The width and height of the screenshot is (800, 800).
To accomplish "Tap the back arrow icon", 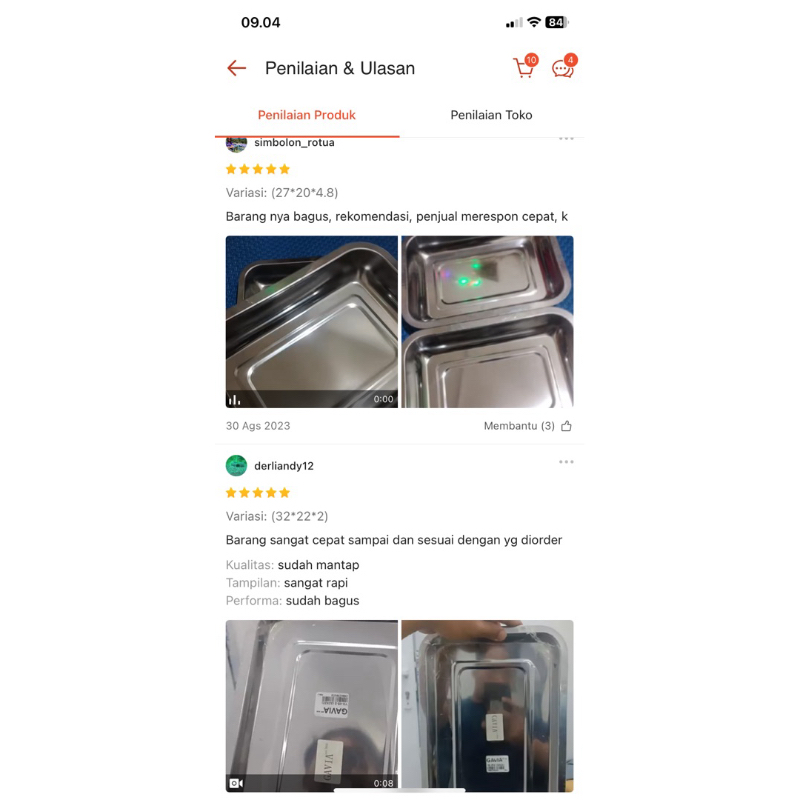I will coord(236,68).
